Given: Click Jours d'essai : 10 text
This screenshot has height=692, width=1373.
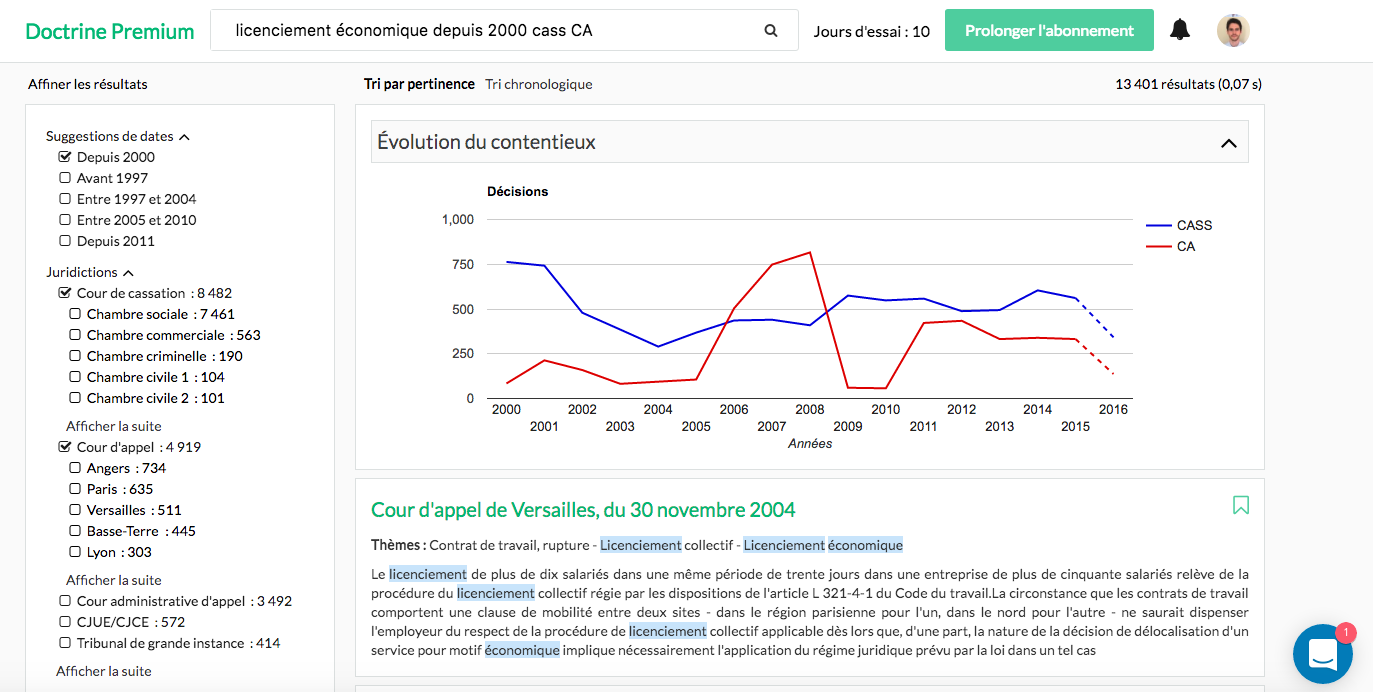Looking at the screenshot, I should (x=872, y=31).
